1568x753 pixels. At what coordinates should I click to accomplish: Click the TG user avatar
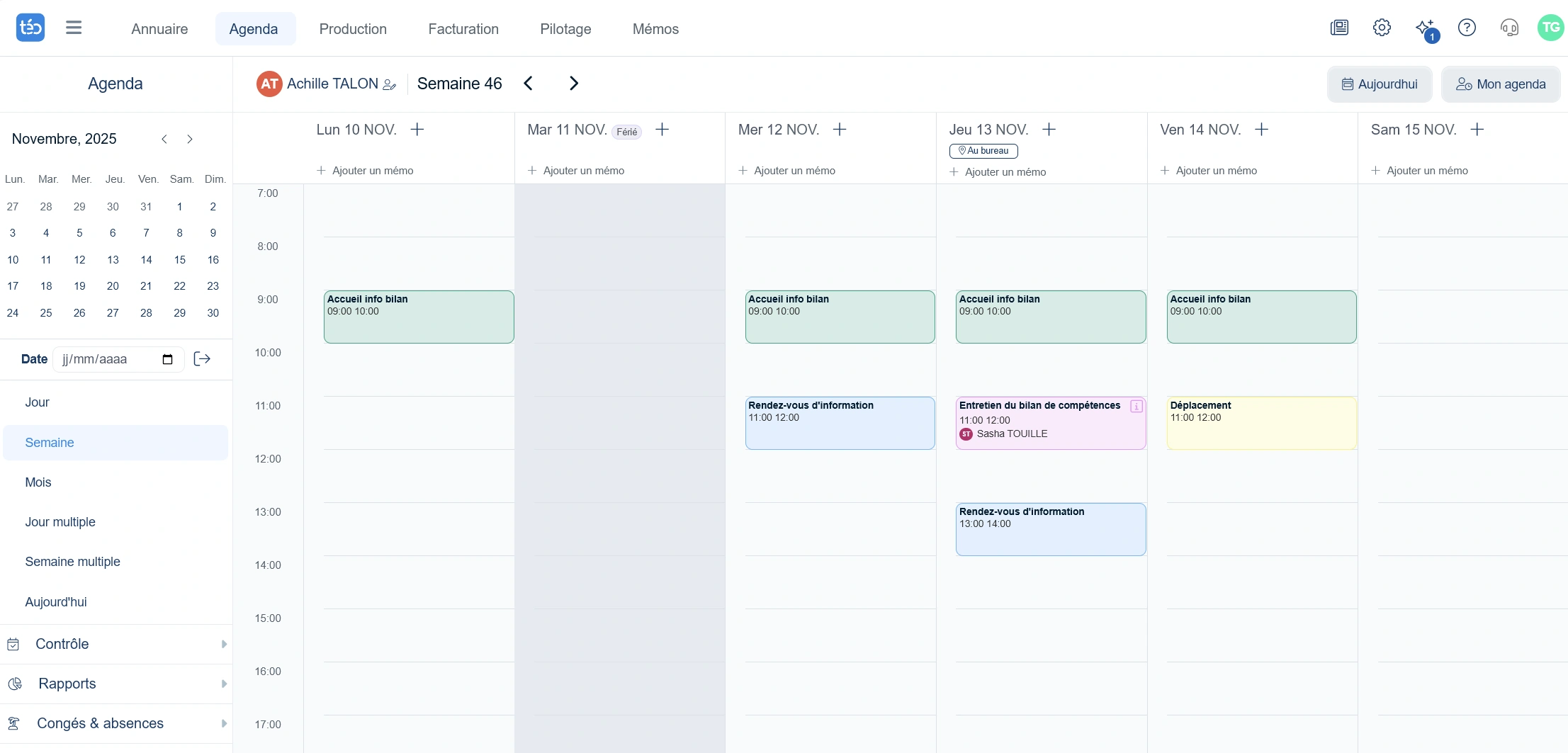coord(1551,27)
